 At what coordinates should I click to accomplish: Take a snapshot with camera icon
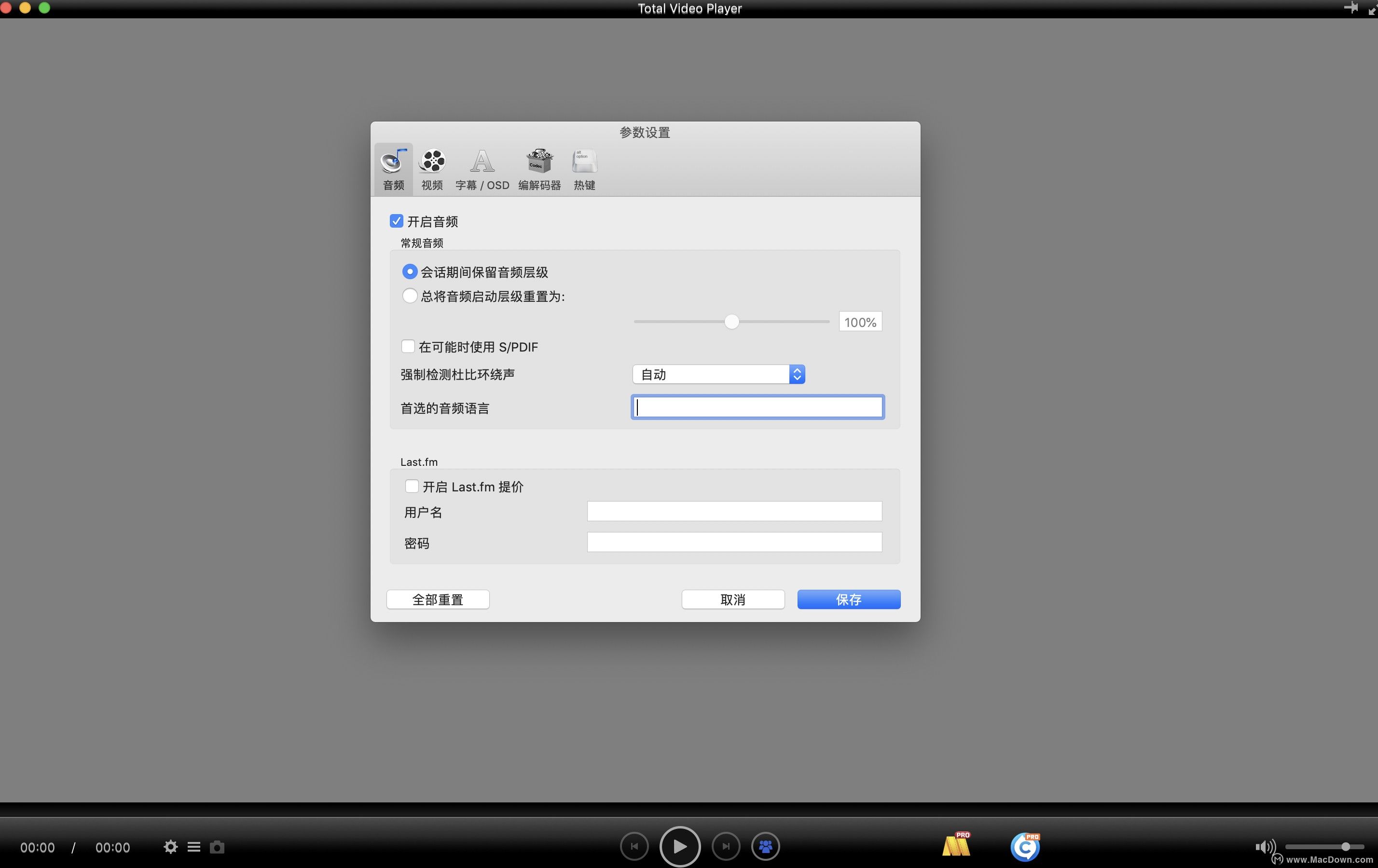point(217,847)
